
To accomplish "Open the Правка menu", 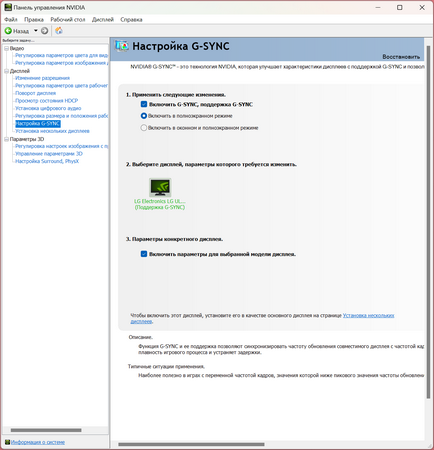I will (34, 20).
